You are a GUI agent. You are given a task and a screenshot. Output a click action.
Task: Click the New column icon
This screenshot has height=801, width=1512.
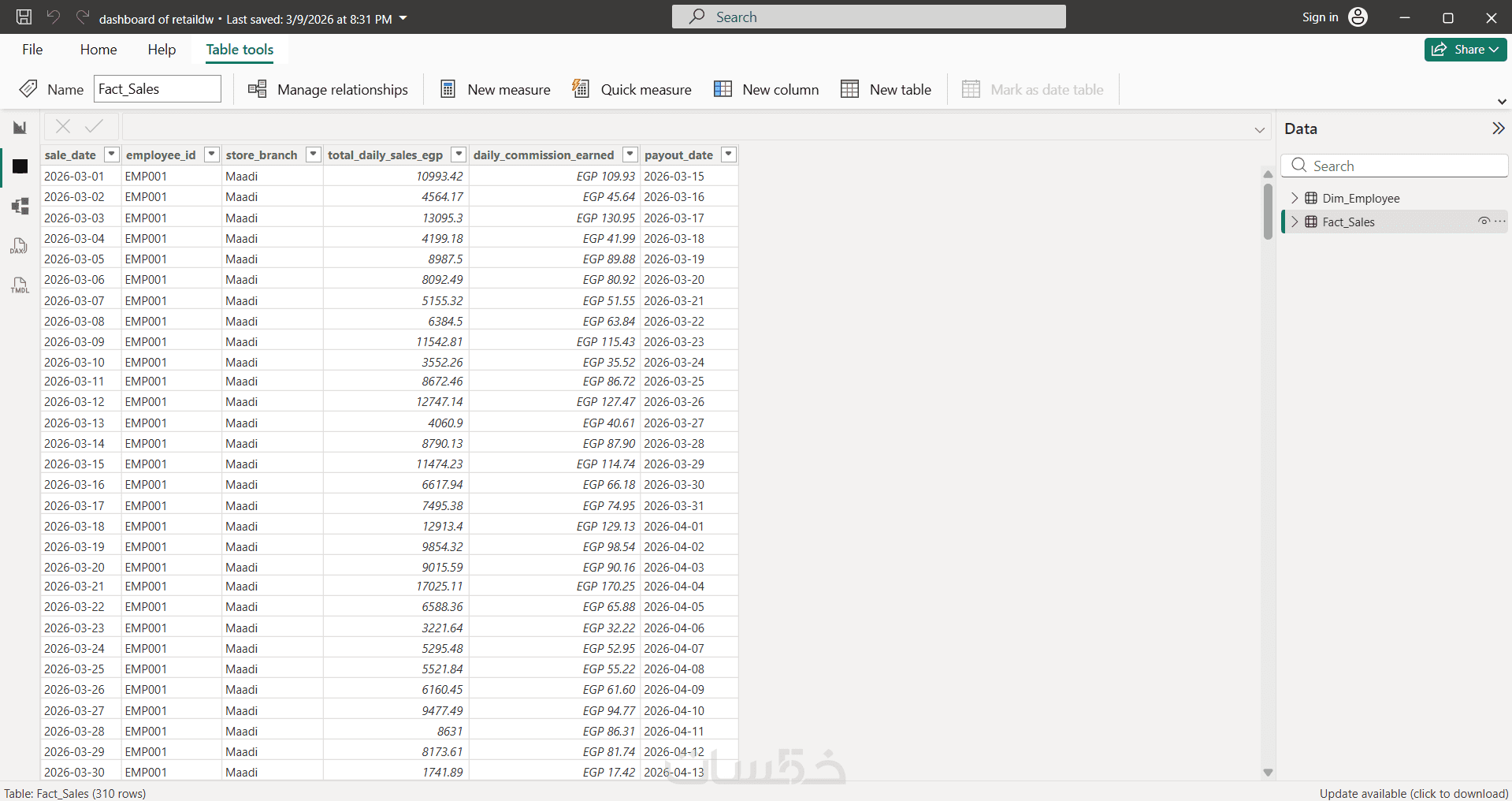click(723, 89)
